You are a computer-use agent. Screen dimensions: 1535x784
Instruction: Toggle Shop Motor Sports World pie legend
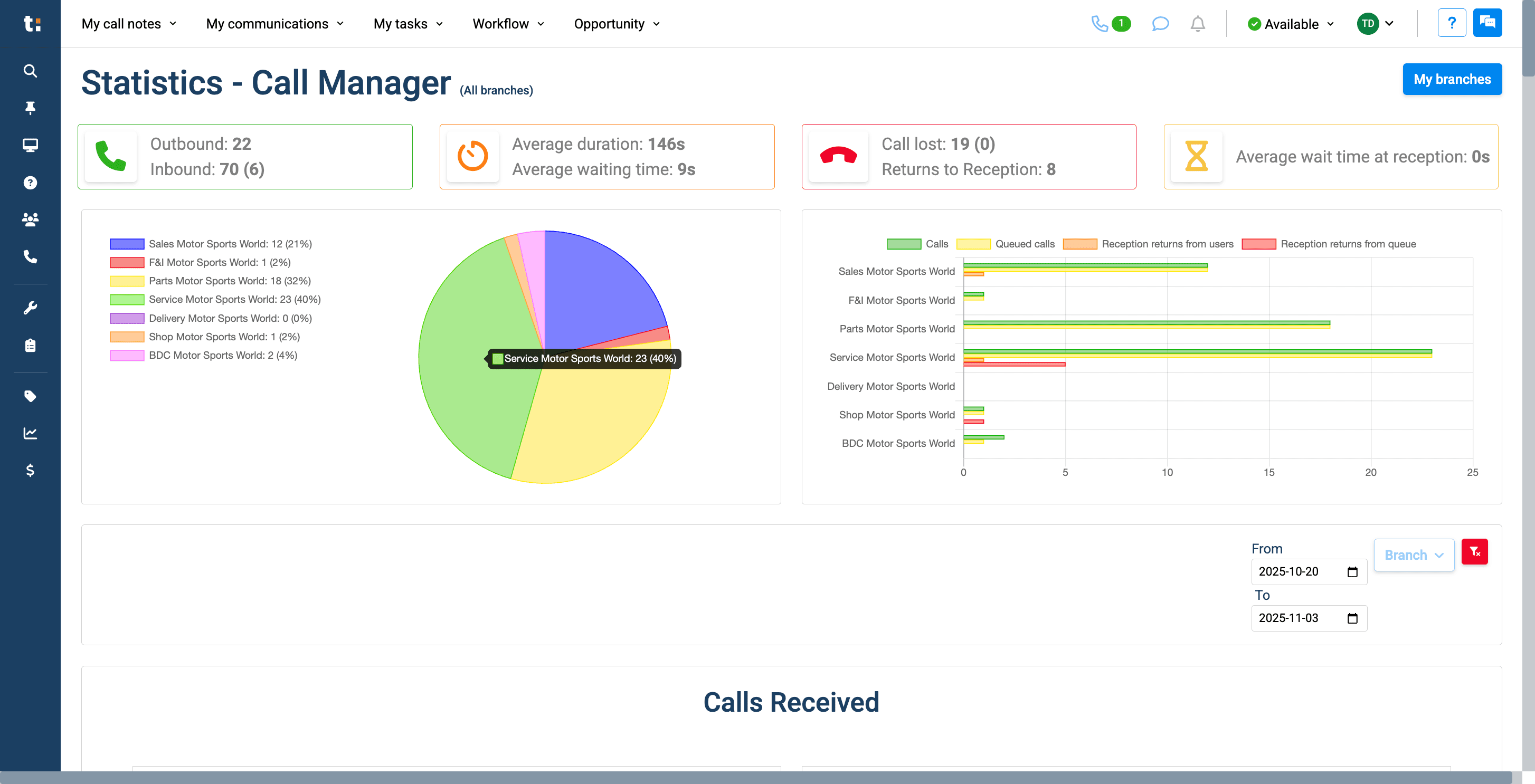[x=205, y=337]
